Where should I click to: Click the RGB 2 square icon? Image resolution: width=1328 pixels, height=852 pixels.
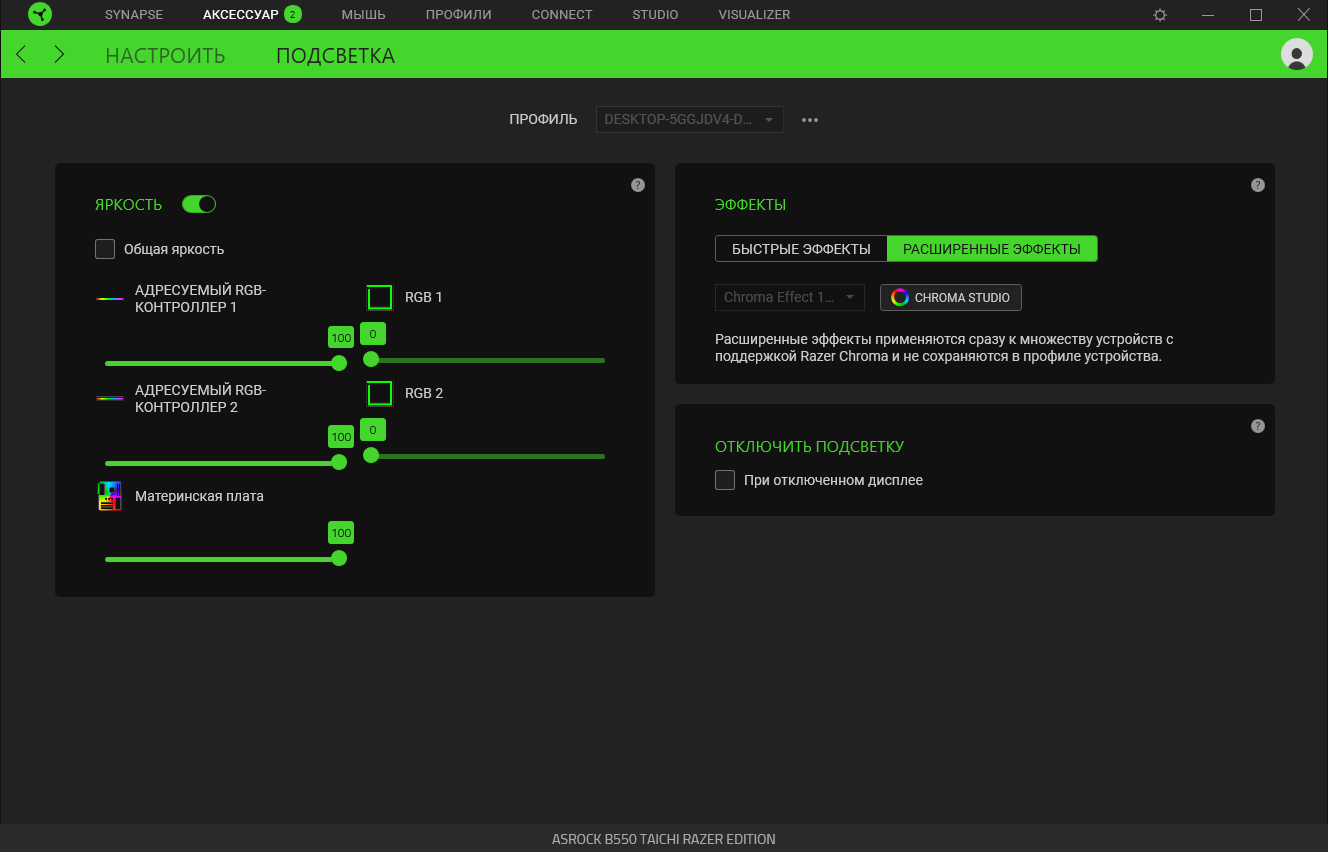(379, 393)
